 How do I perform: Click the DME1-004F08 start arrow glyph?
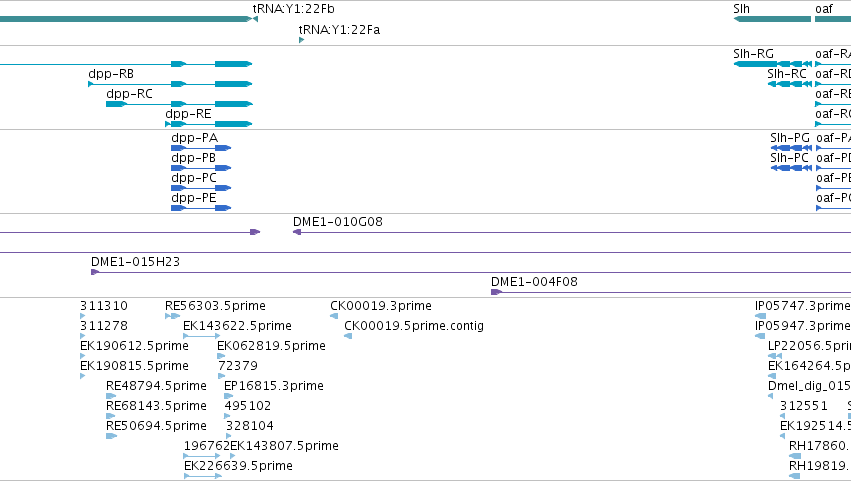pyautogui.click(x=496, y=293)
